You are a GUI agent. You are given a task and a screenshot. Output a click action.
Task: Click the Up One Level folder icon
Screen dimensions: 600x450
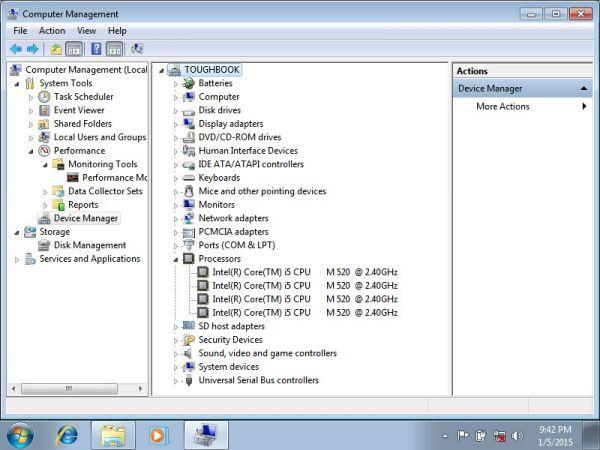56,48
